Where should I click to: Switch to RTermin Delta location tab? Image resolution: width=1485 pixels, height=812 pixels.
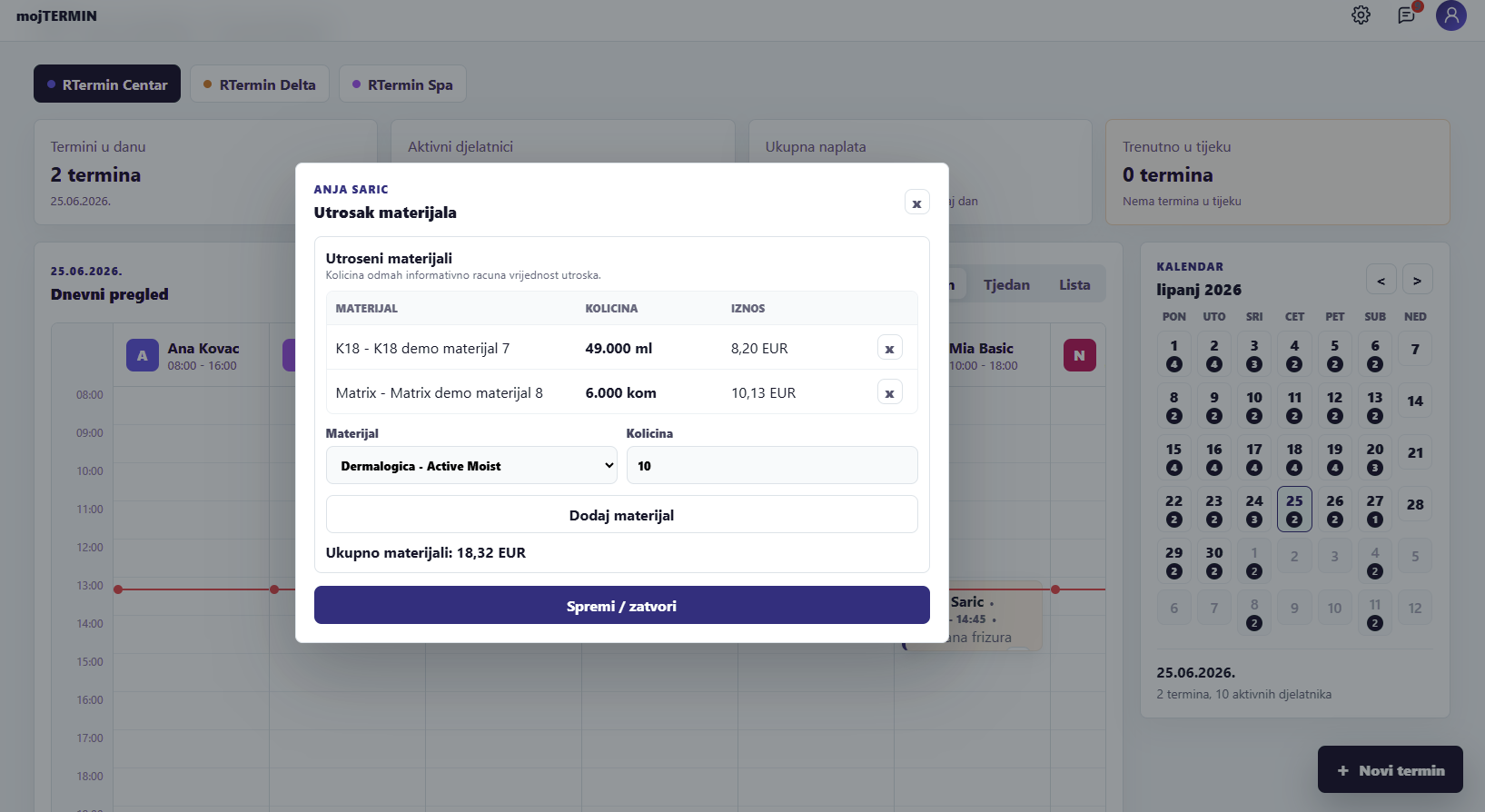click(x=260, y=84)
